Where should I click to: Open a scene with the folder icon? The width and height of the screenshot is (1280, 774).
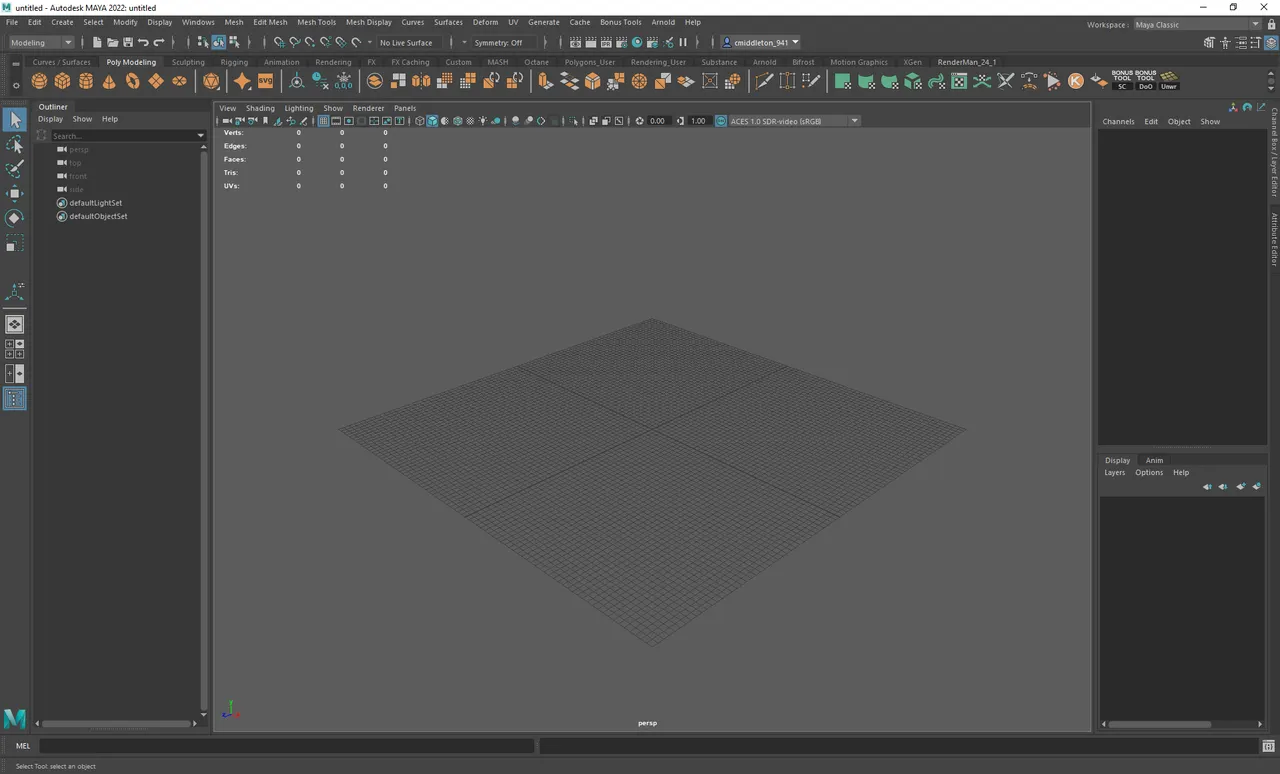click(112, 42)
